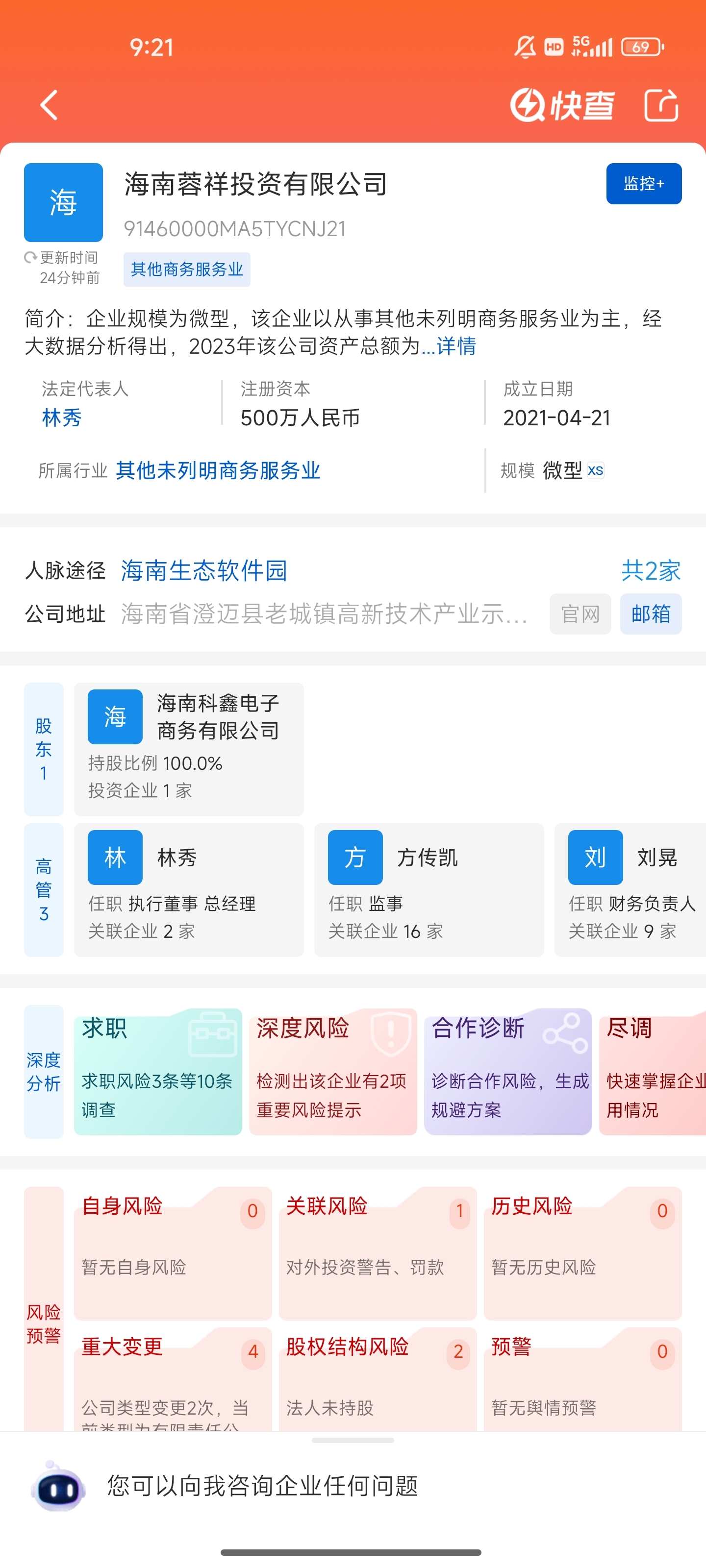Open the 历史风险 card
706x1568 pixels.
coord(582,1253)
